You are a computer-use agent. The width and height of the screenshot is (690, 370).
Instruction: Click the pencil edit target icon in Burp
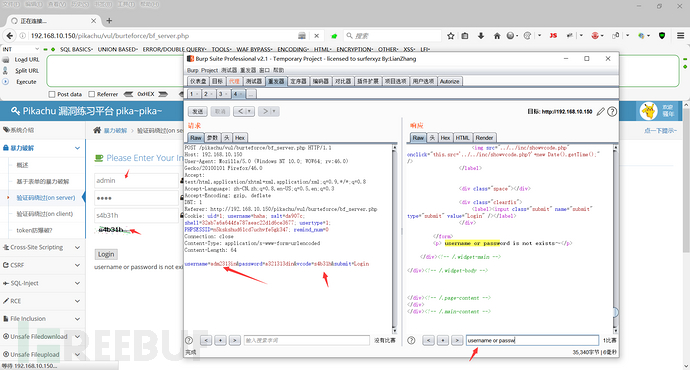600,112
